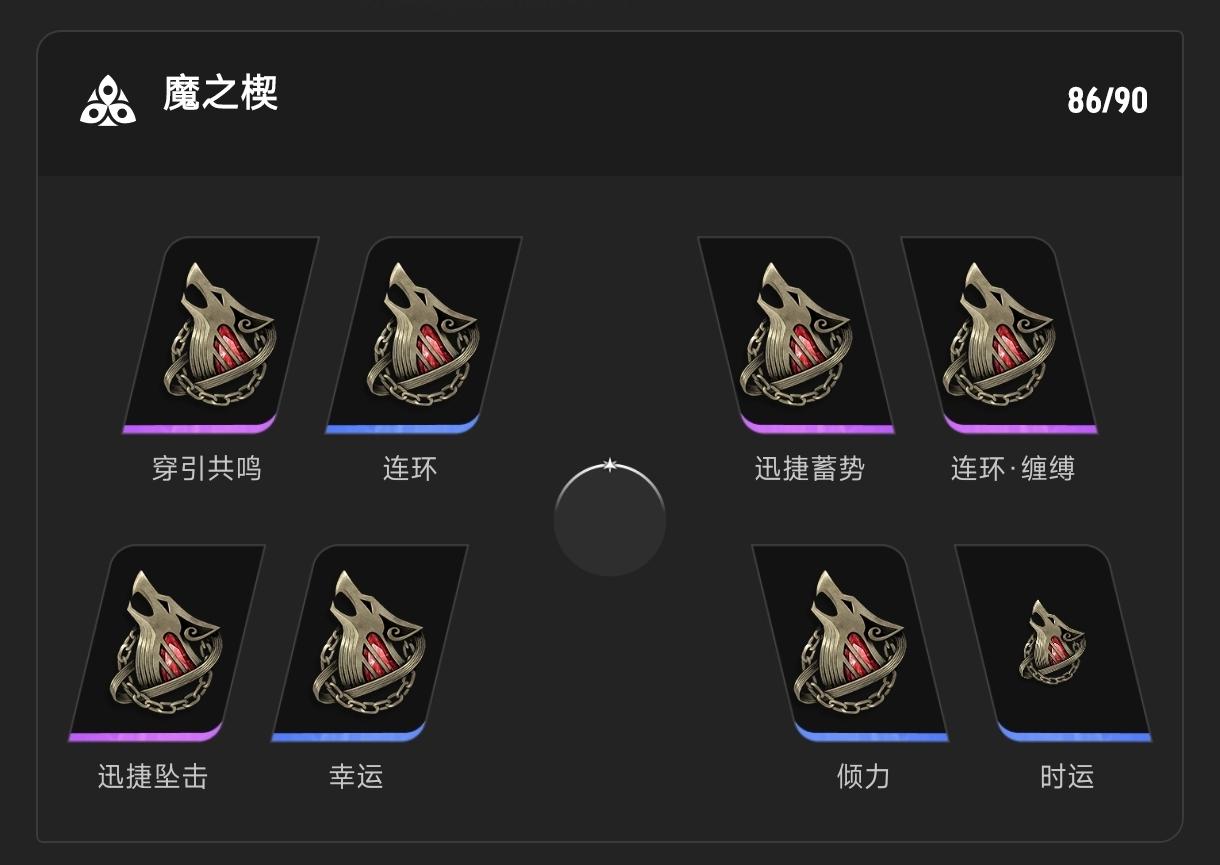Click the 穿引共鸣 text label
The image size is (1220, 865).
coord(207,469)
